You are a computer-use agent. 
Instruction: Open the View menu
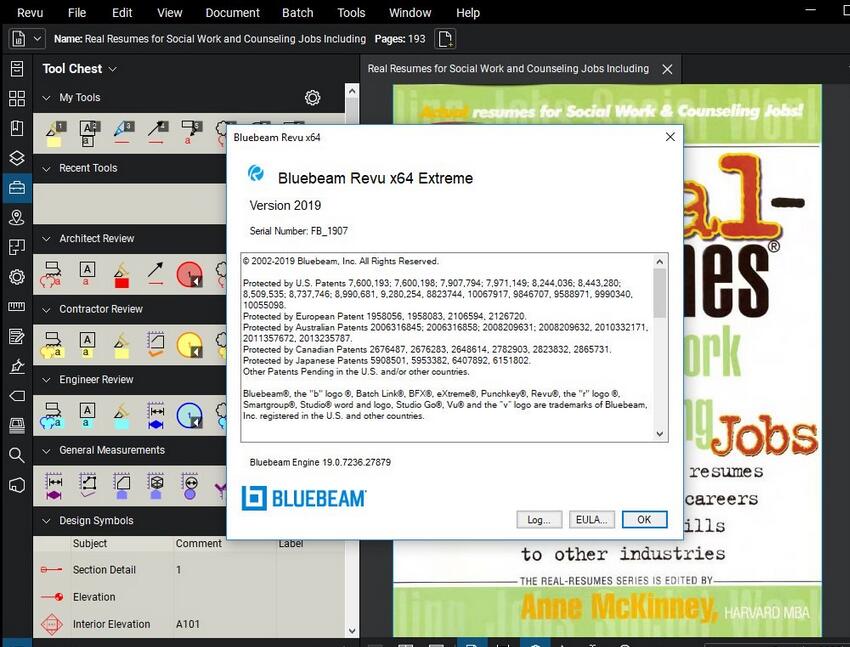[x=170, y=12]
